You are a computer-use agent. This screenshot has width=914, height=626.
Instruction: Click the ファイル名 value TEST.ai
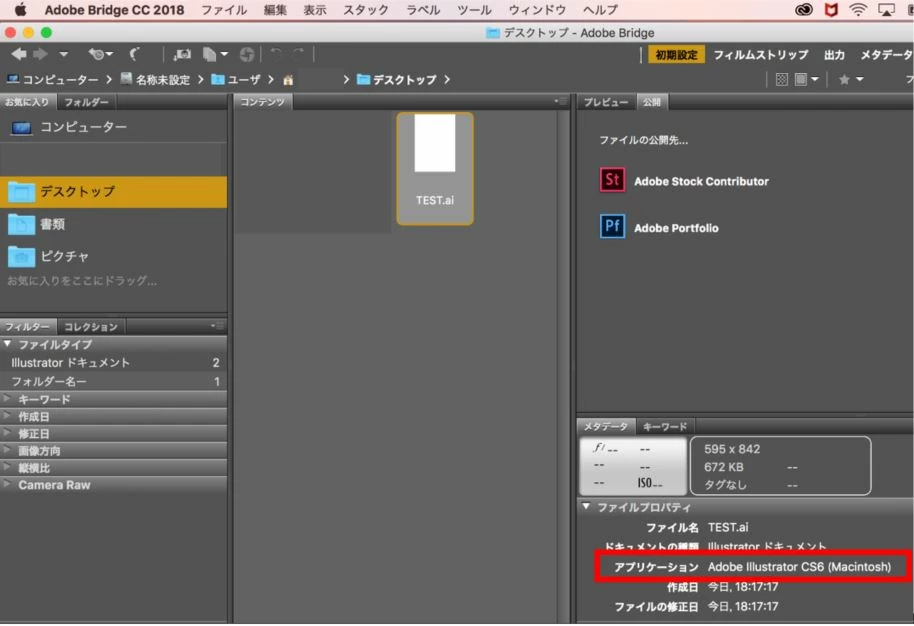tap(727, 527)
